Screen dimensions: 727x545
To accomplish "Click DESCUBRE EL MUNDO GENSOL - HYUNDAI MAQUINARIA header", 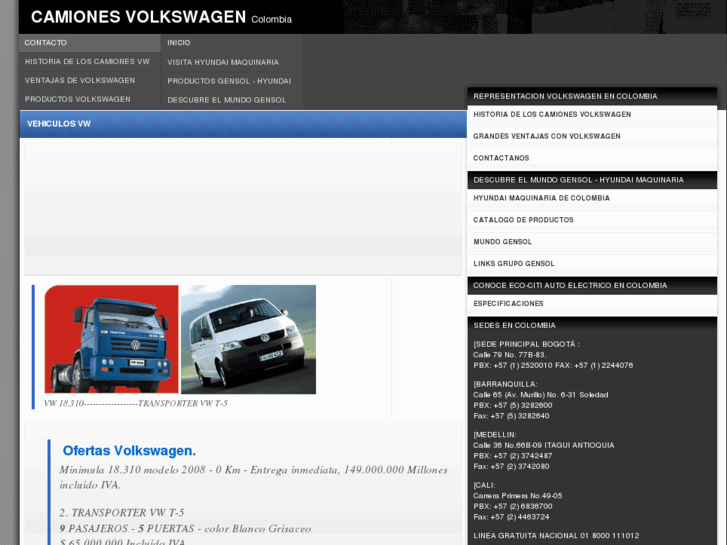I will coord(592,180).
